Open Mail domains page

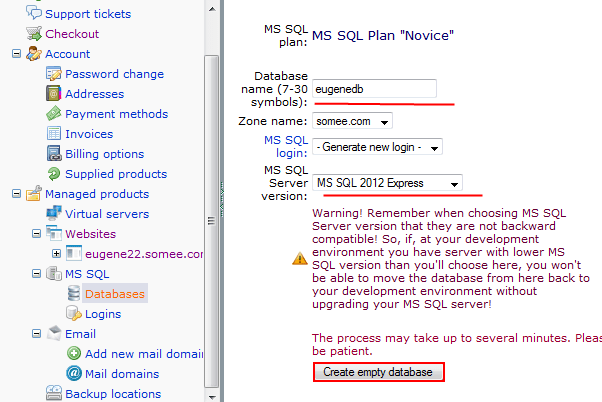(122, 374)
